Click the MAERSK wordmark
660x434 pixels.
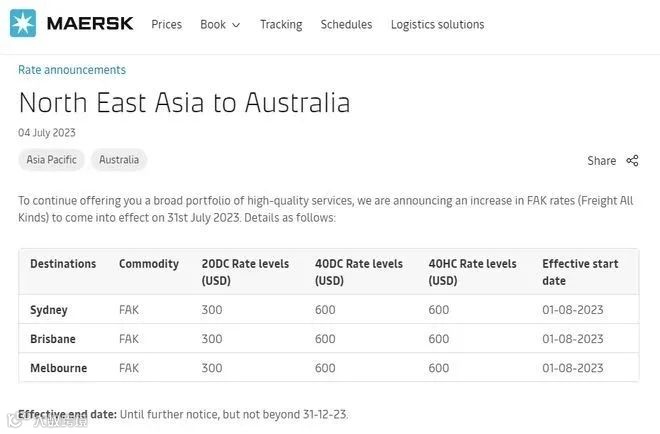90,23
